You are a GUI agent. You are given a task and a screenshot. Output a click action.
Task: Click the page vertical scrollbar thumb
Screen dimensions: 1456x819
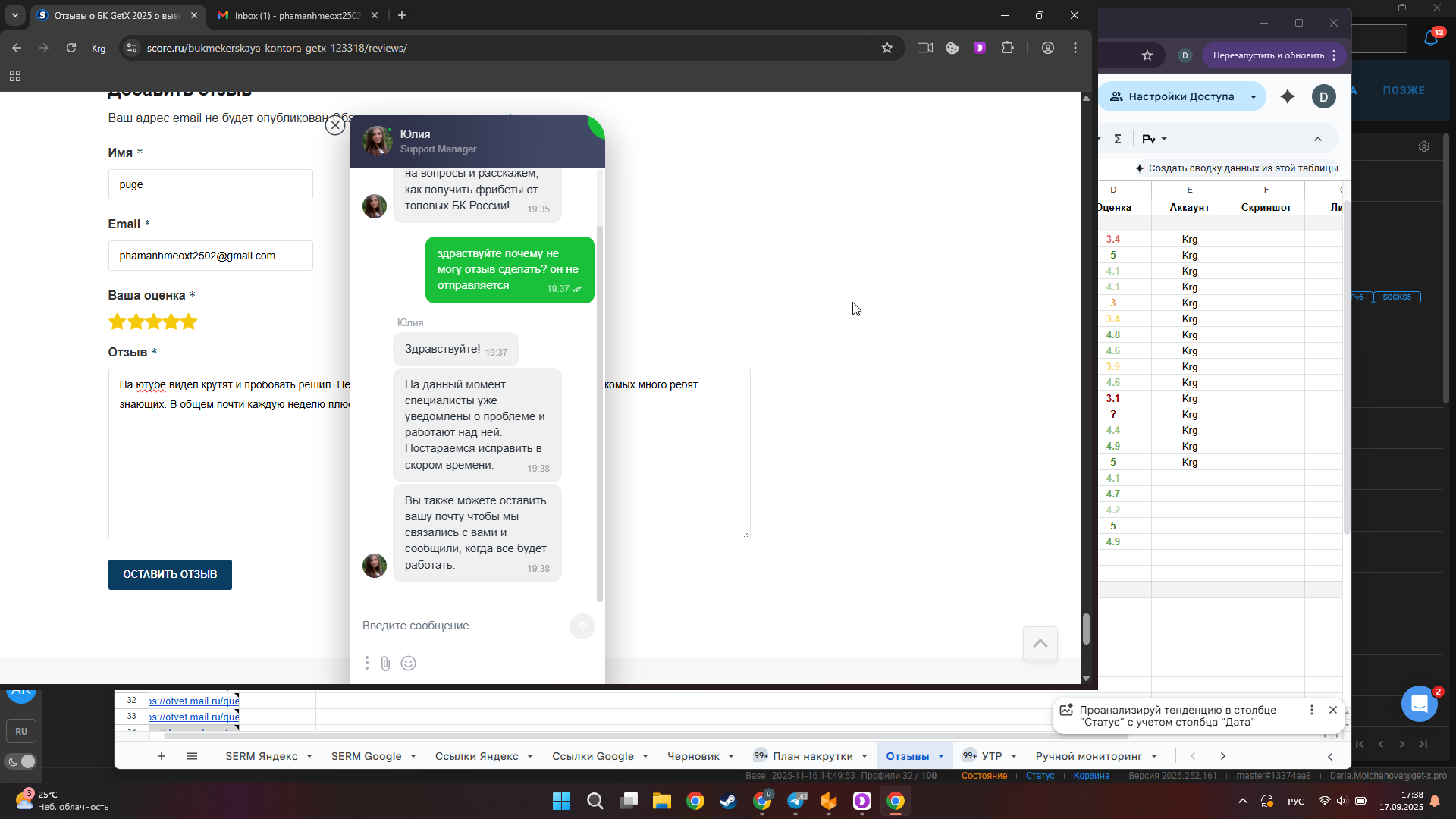click(x=1086, y=629)
